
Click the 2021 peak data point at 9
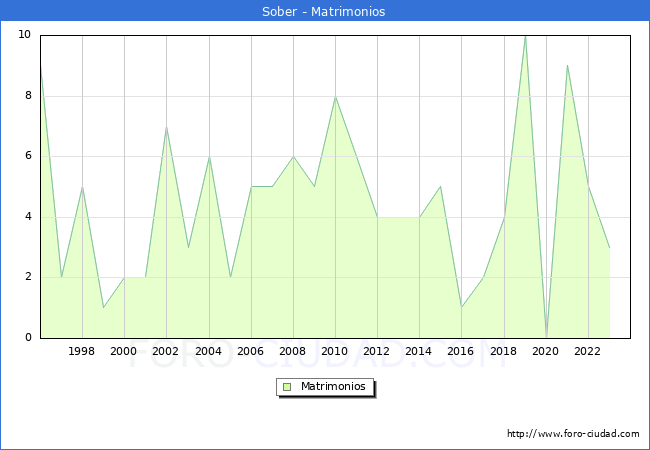[567, 65]
